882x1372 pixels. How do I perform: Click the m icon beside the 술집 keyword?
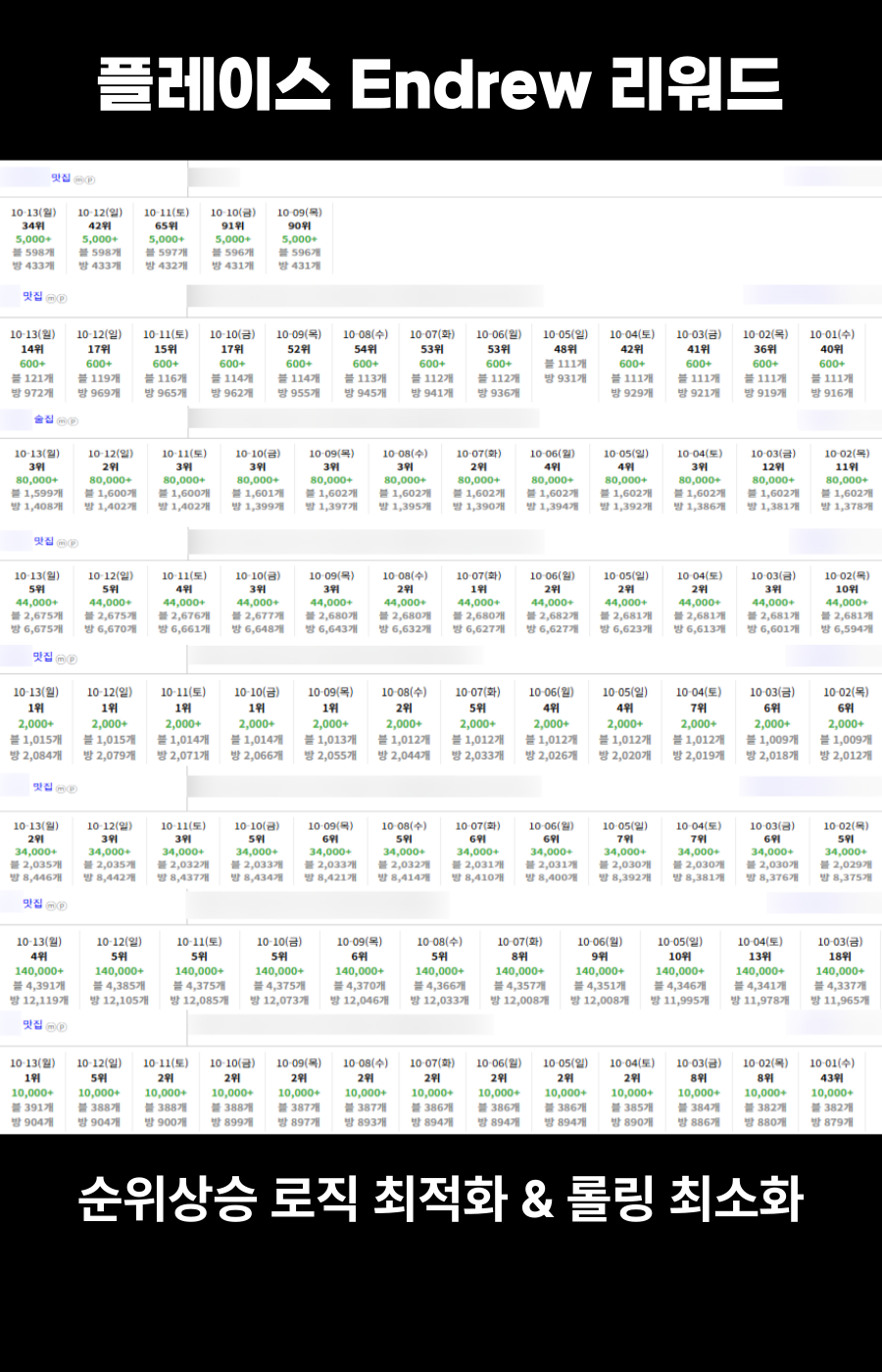pyautogui.click(x=62, y=421)
